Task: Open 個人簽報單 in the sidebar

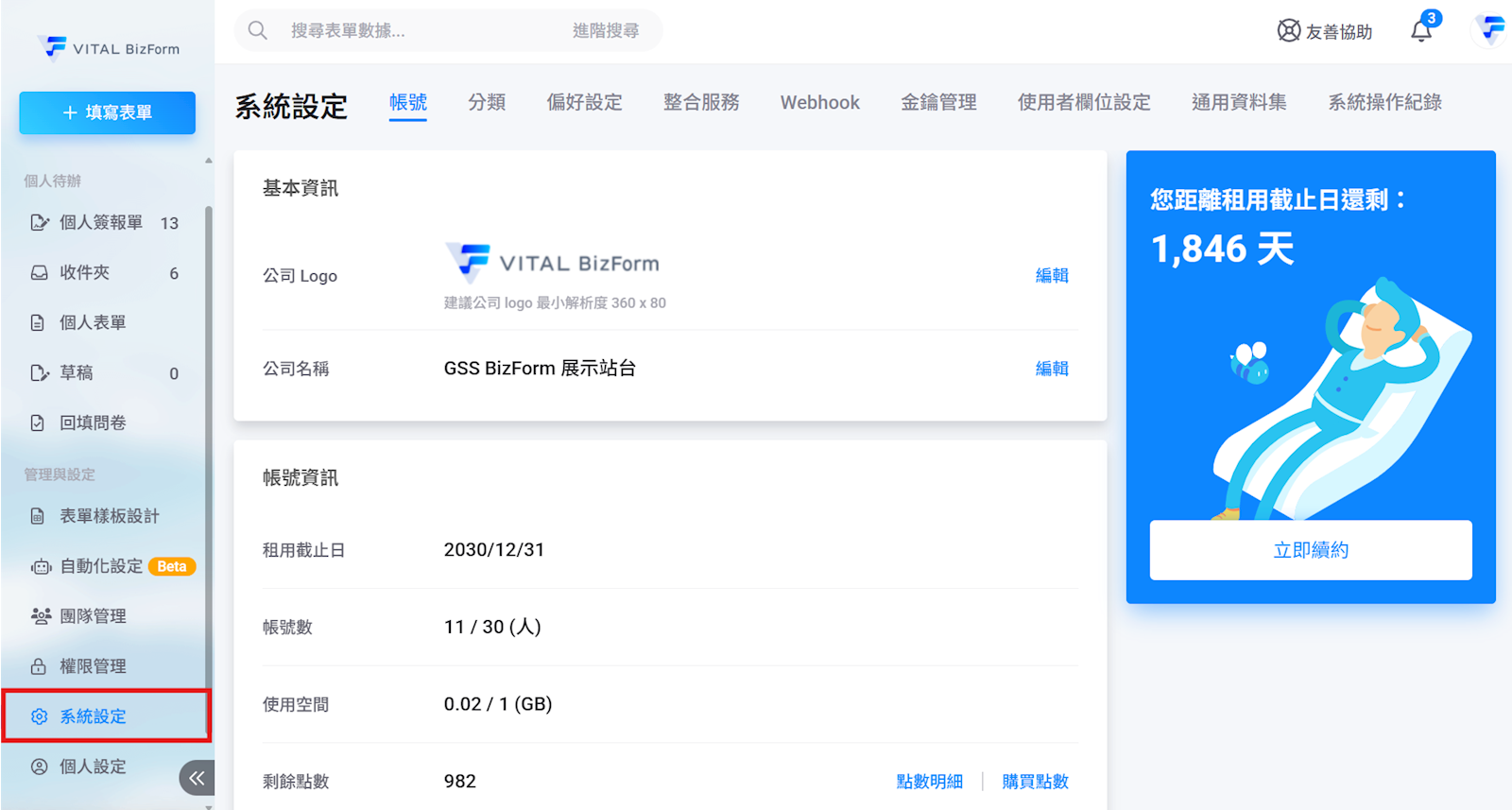Action: tap(100, 223)
